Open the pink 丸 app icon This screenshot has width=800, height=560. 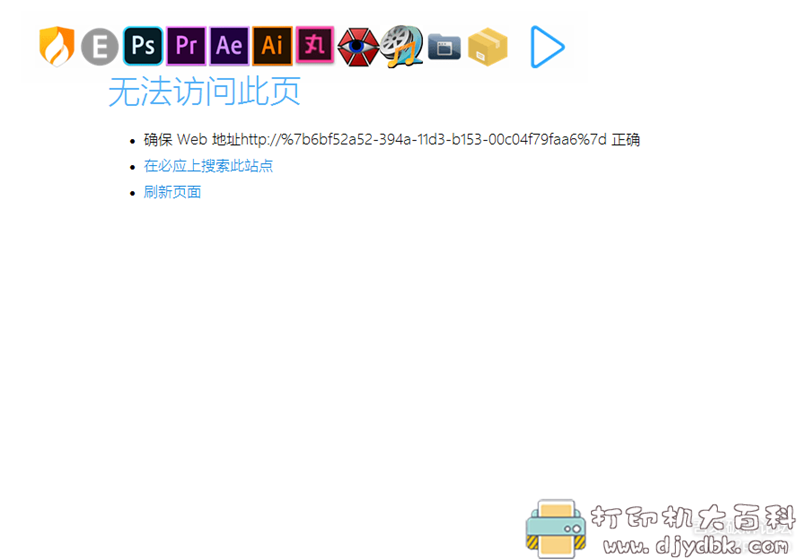tap(315, 45)
